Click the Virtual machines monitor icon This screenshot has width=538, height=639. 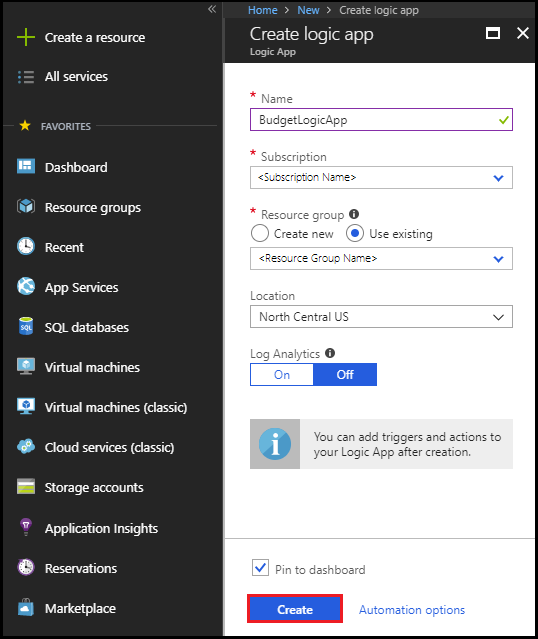26,366
